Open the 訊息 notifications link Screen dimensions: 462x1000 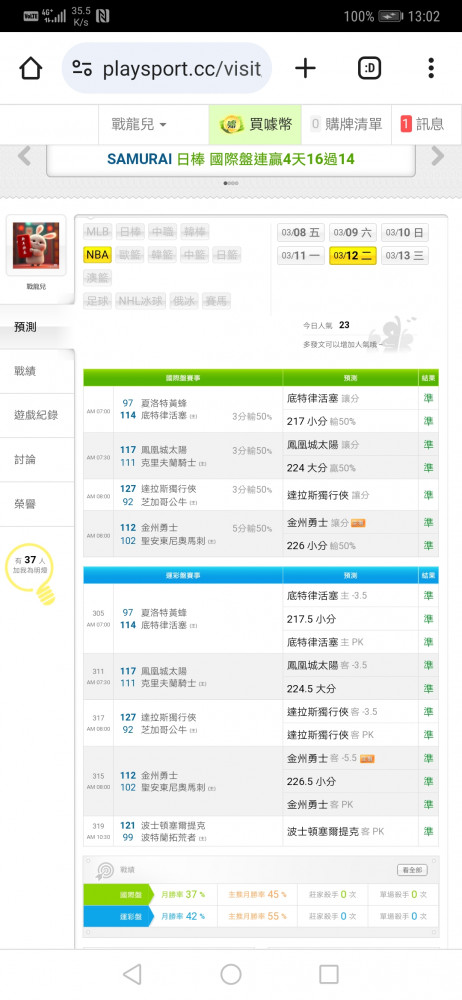[x=422, y=124]
